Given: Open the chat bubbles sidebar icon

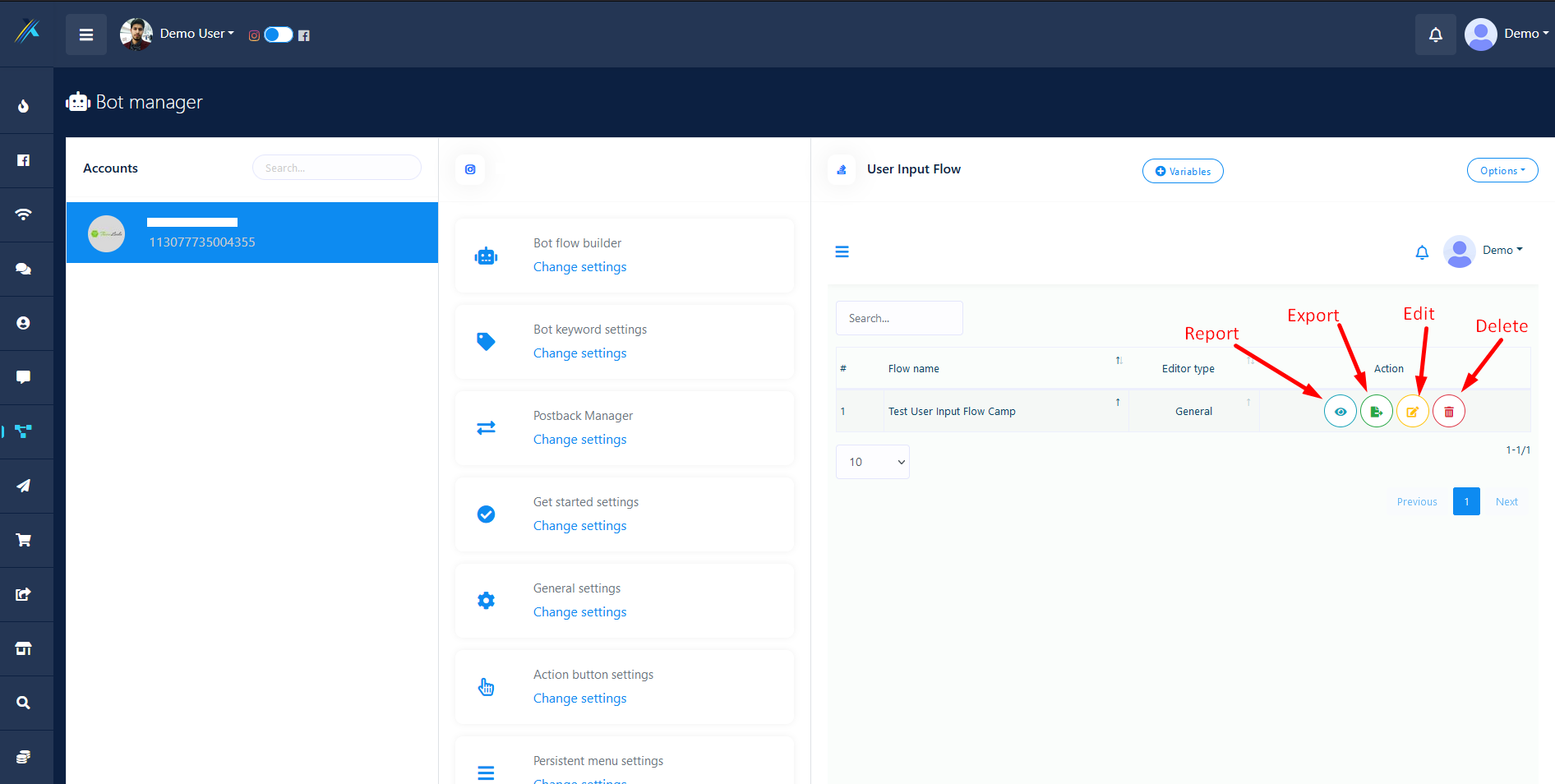Looking at the screenshot, I should click(24, 269).
